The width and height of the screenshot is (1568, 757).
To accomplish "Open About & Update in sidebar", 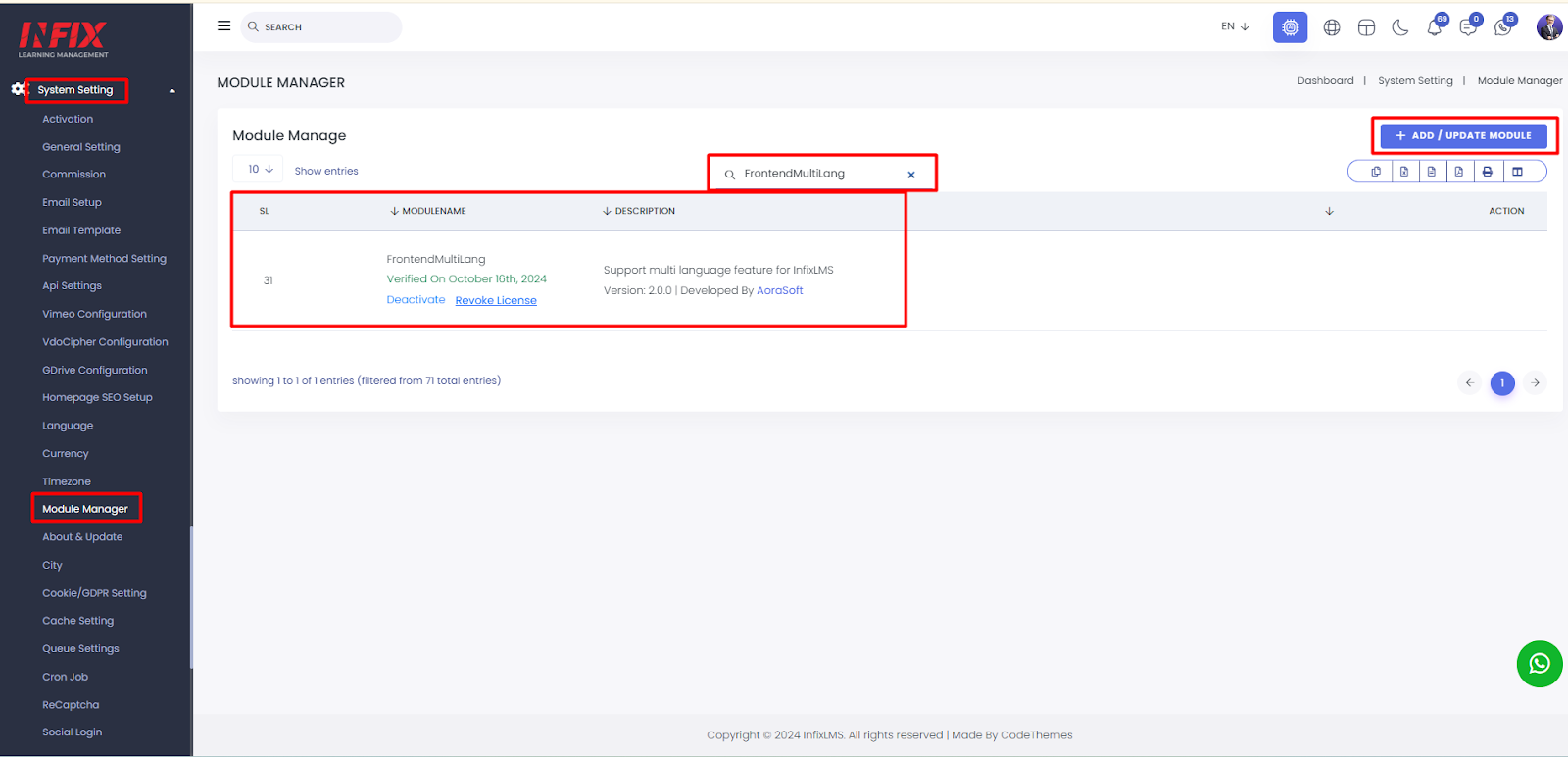I will point(82,537).
